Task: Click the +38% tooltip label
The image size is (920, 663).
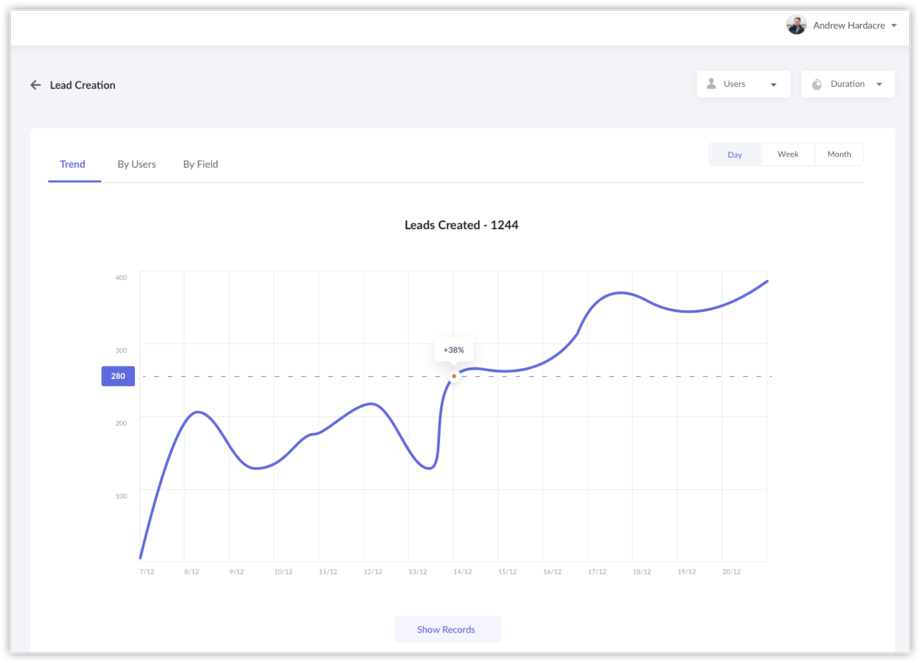Action: [454, 351]
